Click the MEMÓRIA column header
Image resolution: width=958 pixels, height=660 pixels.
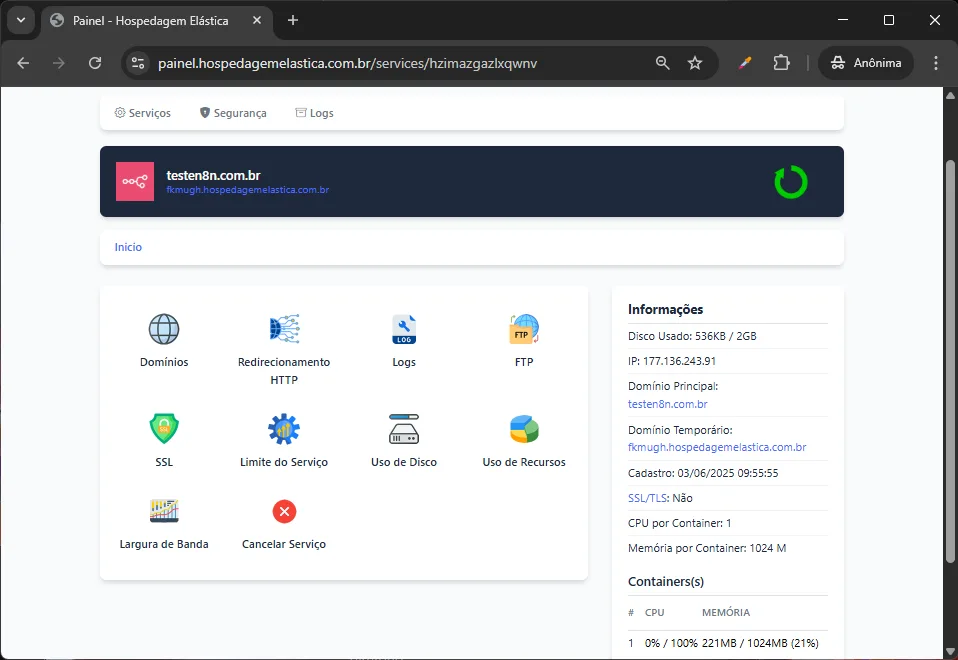point(726,612)
